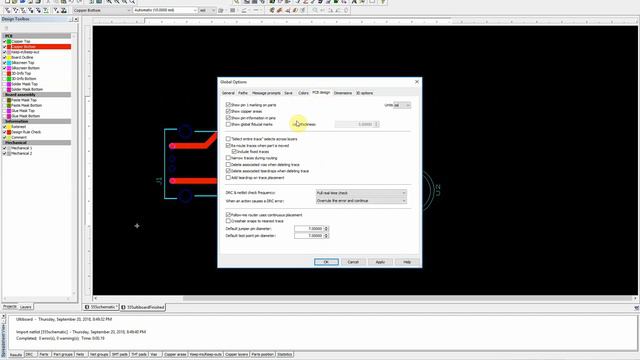Switch to 555schematic document tab

tap(102, 307)
